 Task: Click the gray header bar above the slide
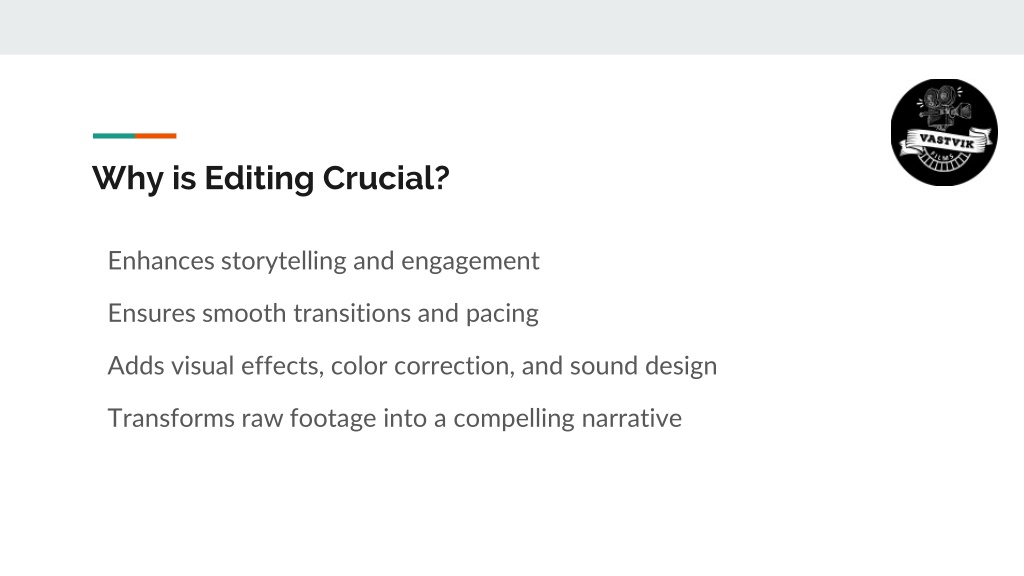coord(512,27)
